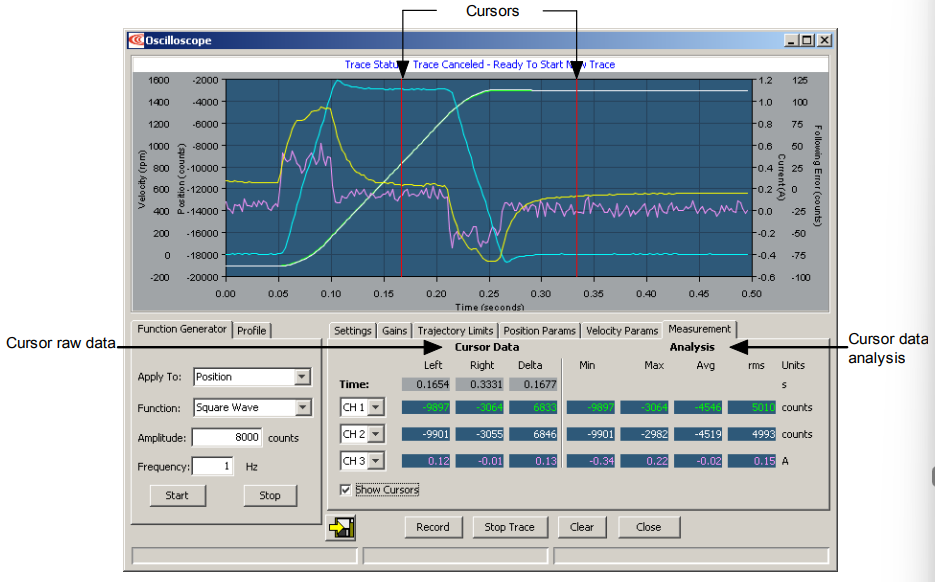Expand the Function Square Wave dropdown
Screen dimensions: 935x582
[x=302, y=407]
